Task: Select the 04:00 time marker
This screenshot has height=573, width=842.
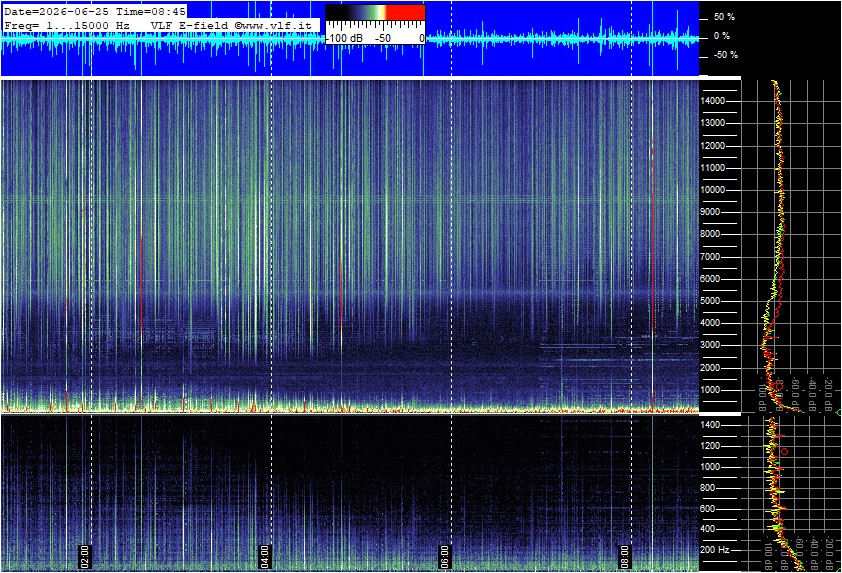Action: (264, 556)
